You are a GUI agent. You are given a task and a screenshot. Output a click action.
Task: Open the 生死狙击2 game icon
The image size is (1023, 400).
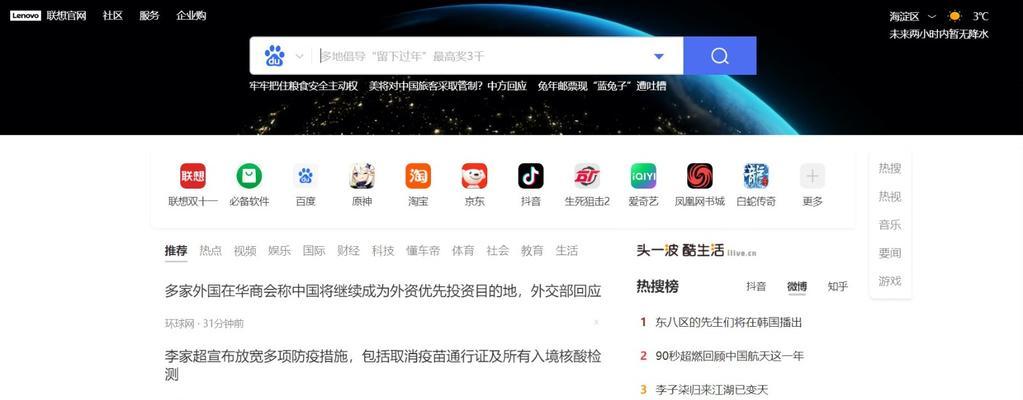[587, 176]
